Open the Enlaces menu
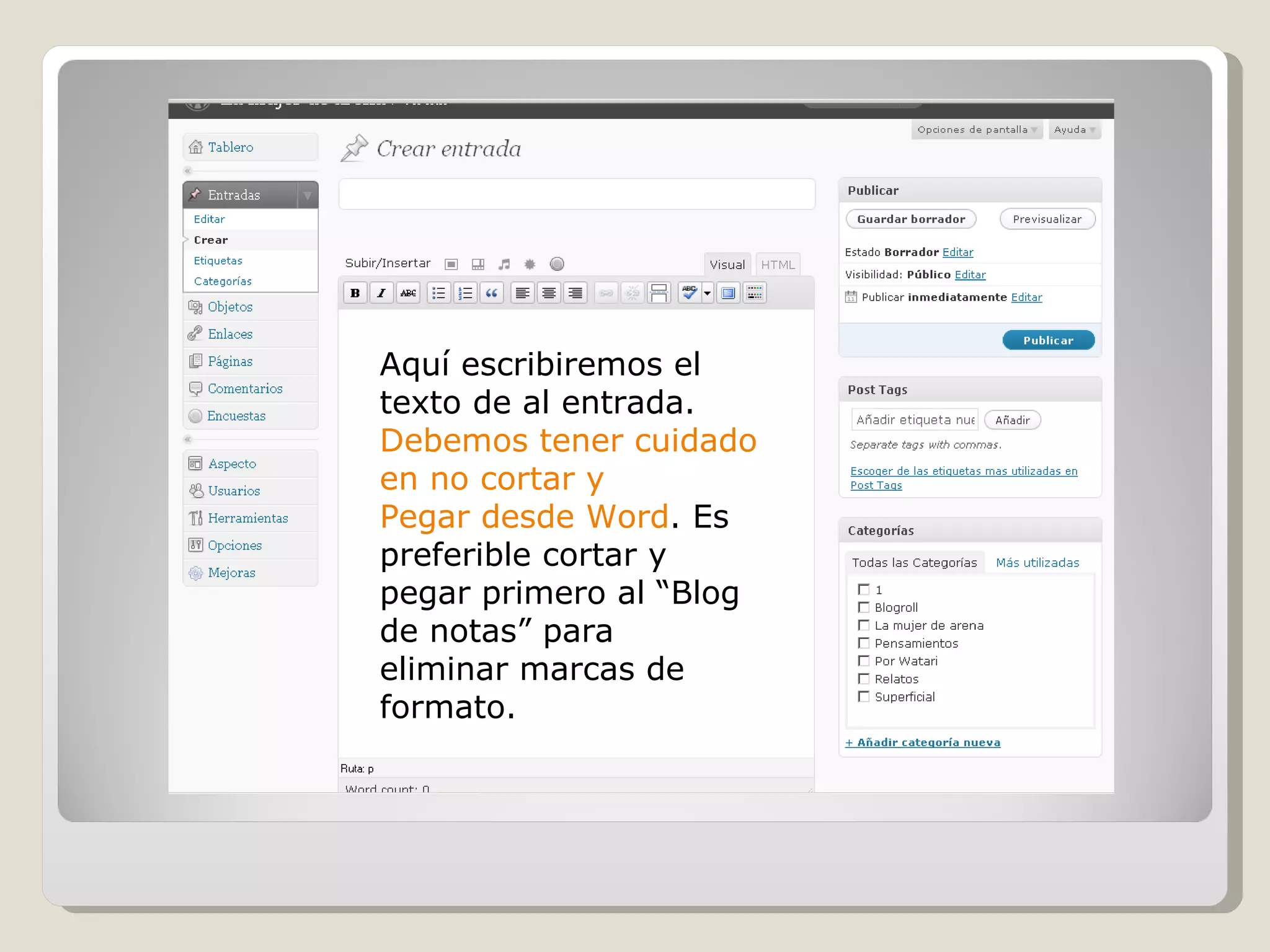This screenshot has height=952, width=1270. pyautogui.click(x=251, y=334)
